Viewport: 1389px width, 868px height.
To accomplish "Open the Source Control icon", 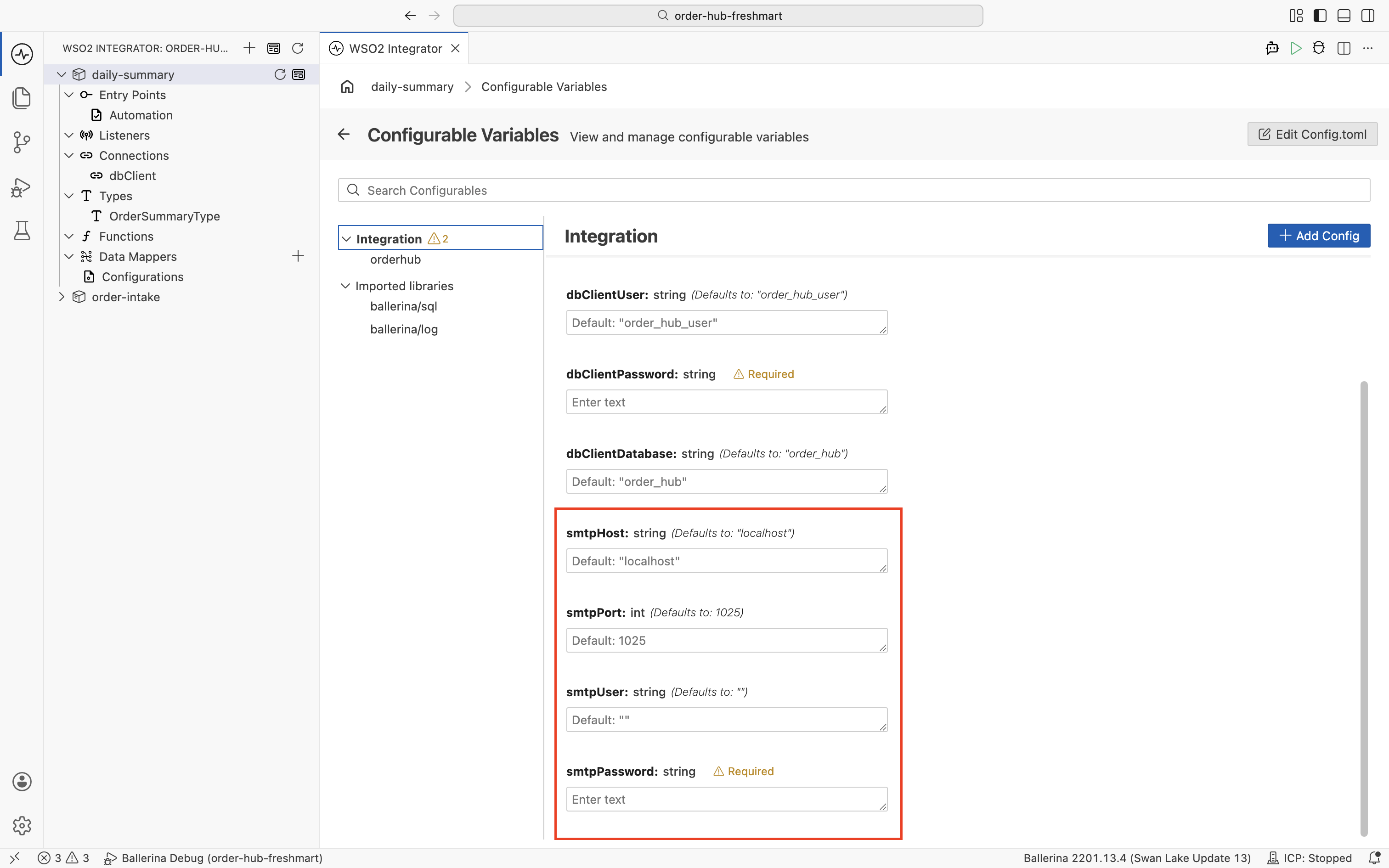I will [22, 142].
